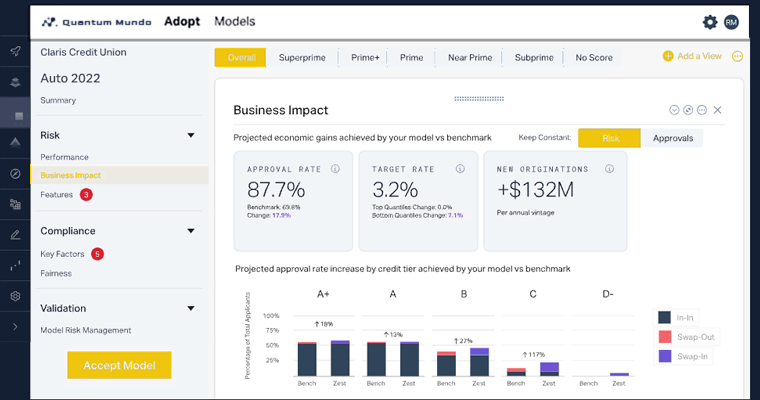760x400 pixels.
Task: Collapse the Risk section
Action: (x=191, y=135)
